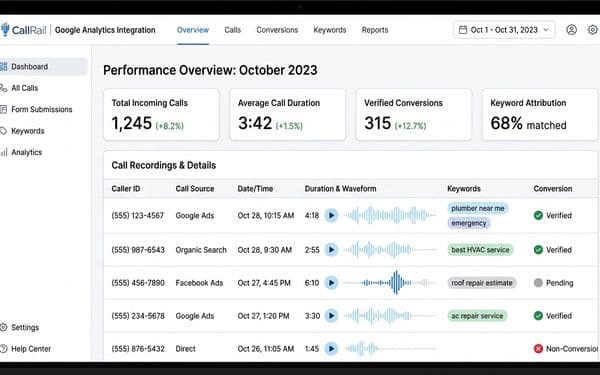Click the Google Analytics Integration title
This screenshot has height=375, width=600.
(105, 30)
